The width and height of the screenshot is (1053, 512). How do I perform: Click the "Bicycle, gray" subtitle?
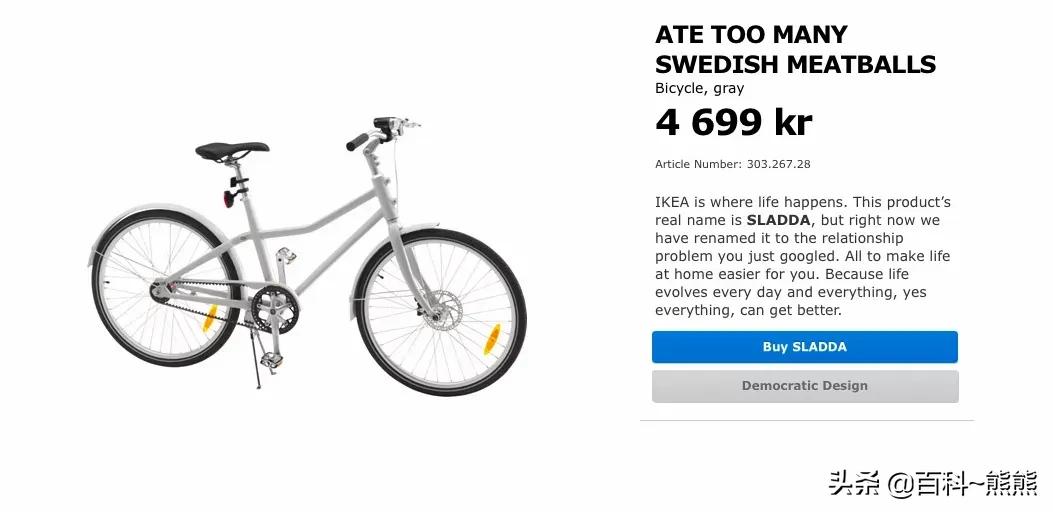[699, 89]
